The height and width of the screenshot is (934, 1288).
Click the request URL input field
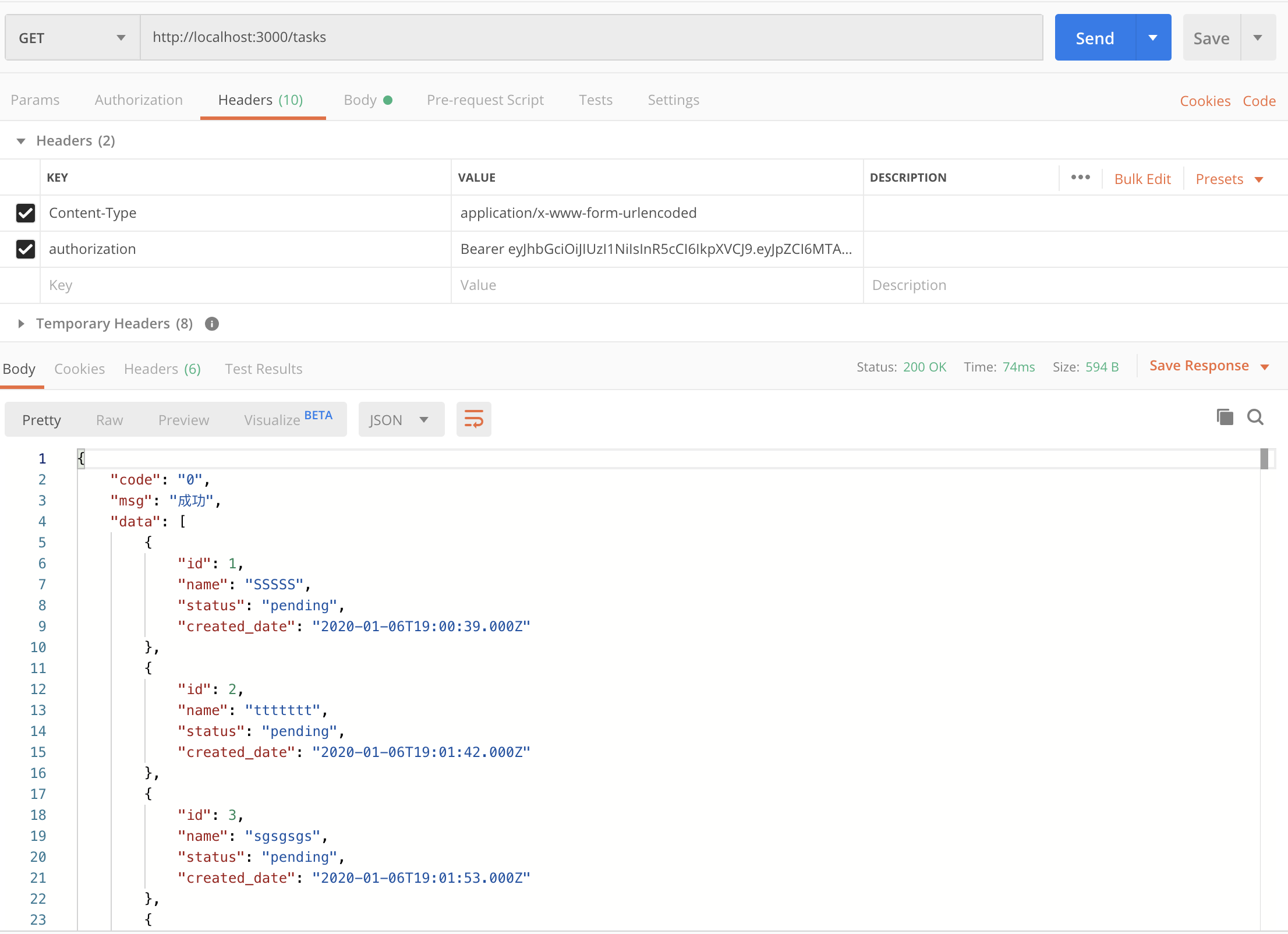[590, 38]
